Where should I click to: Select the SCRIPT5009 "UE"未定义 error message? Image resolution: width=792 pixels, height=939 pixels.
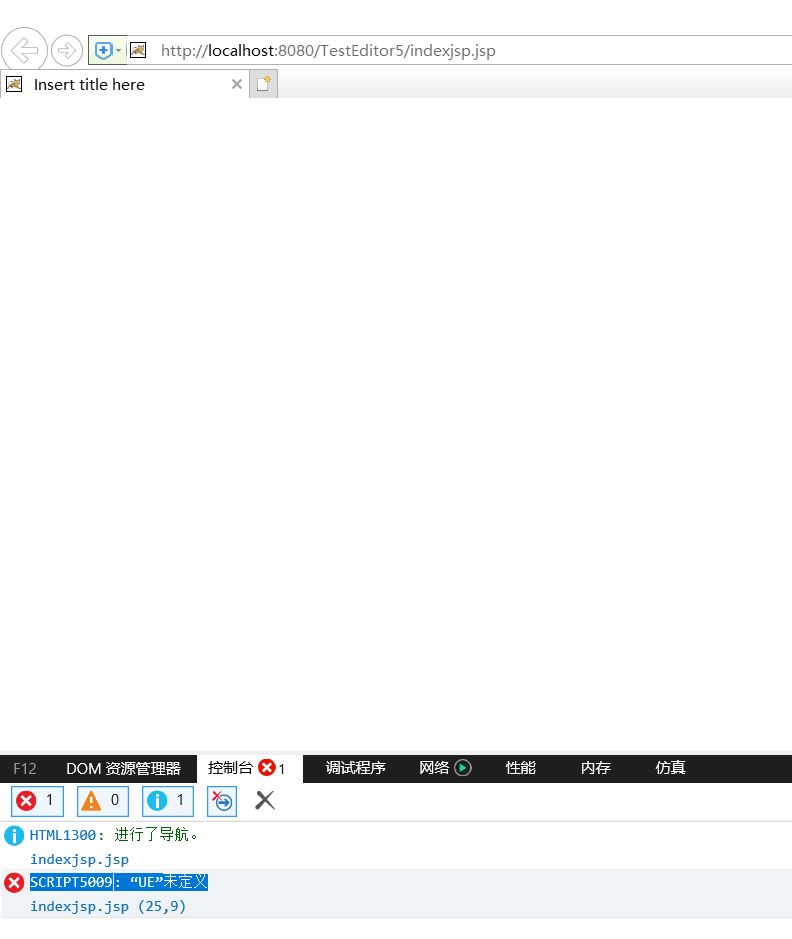(119, 882)
